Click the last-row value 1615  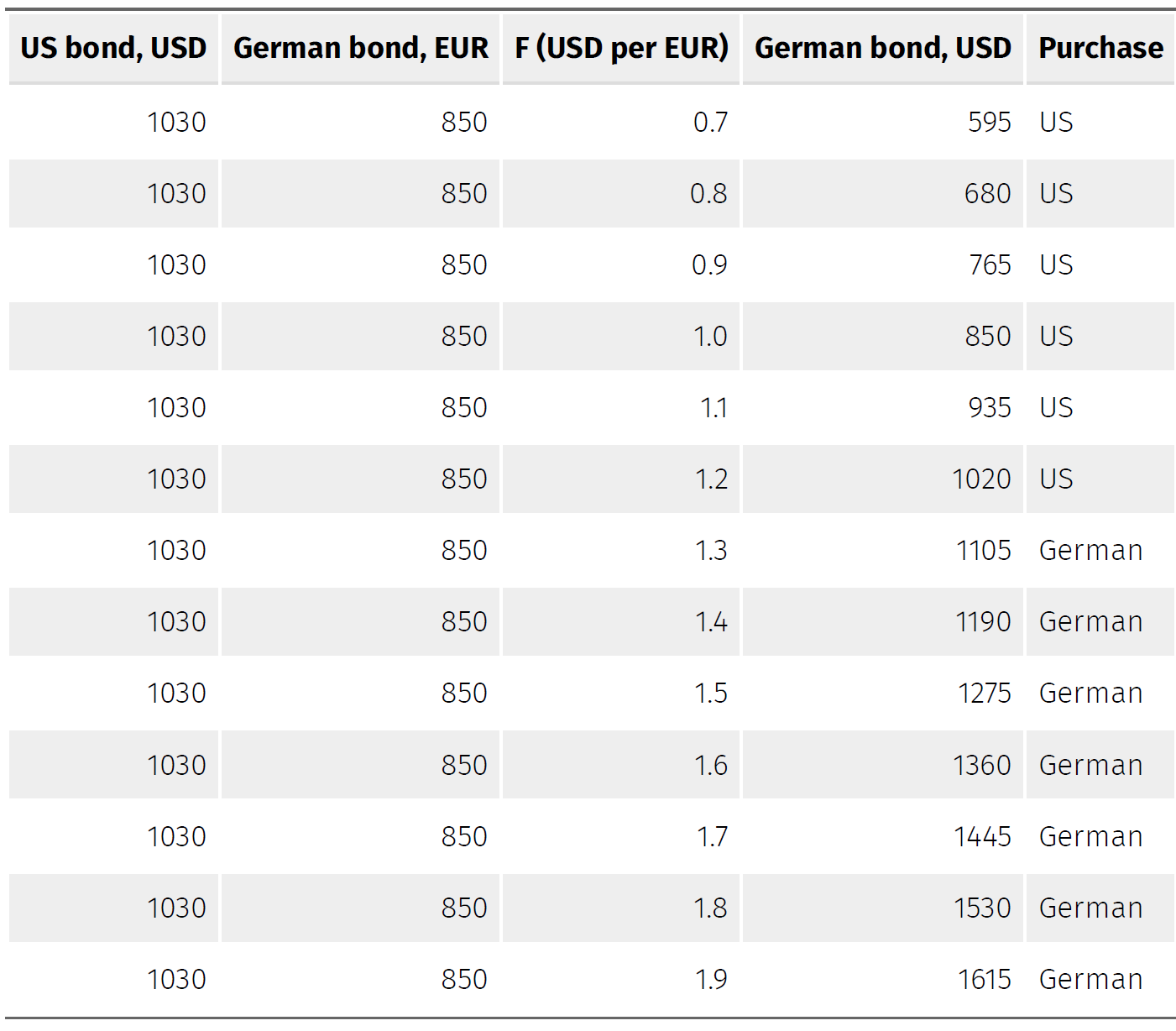click(x=984, y=980)
